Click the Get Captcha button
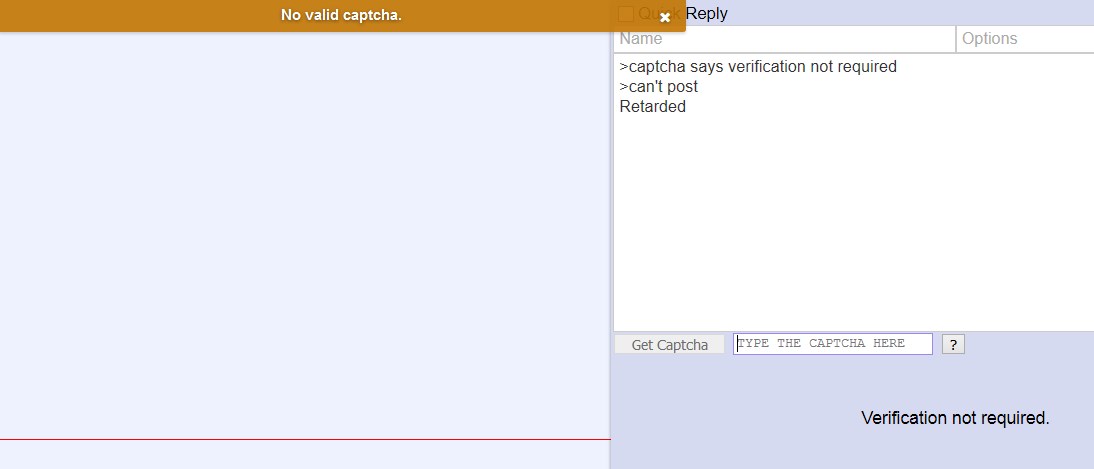The image size is (1094, 469). (x=669, y=345)
